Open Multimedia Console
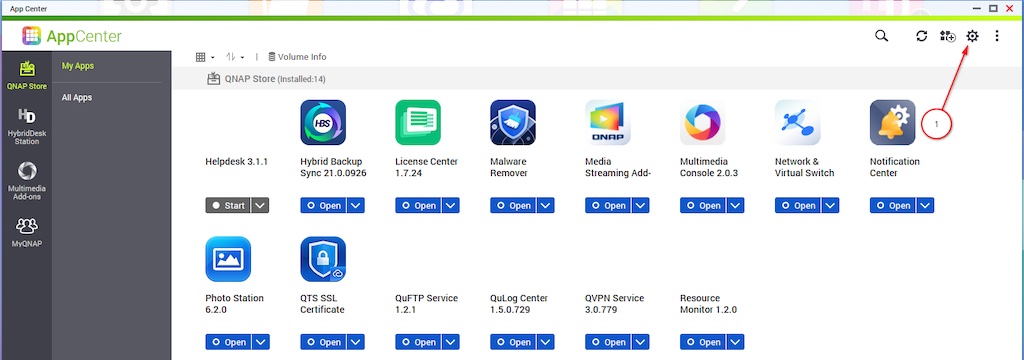1024x360 pixels. (x=703, y=205)
